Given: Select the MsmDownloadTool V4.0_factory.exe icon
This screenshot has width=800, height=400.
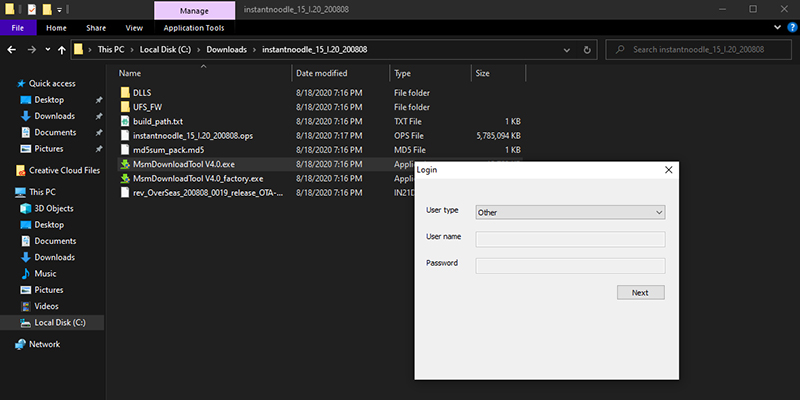Looking at the screenshot, I should (125, 179).
